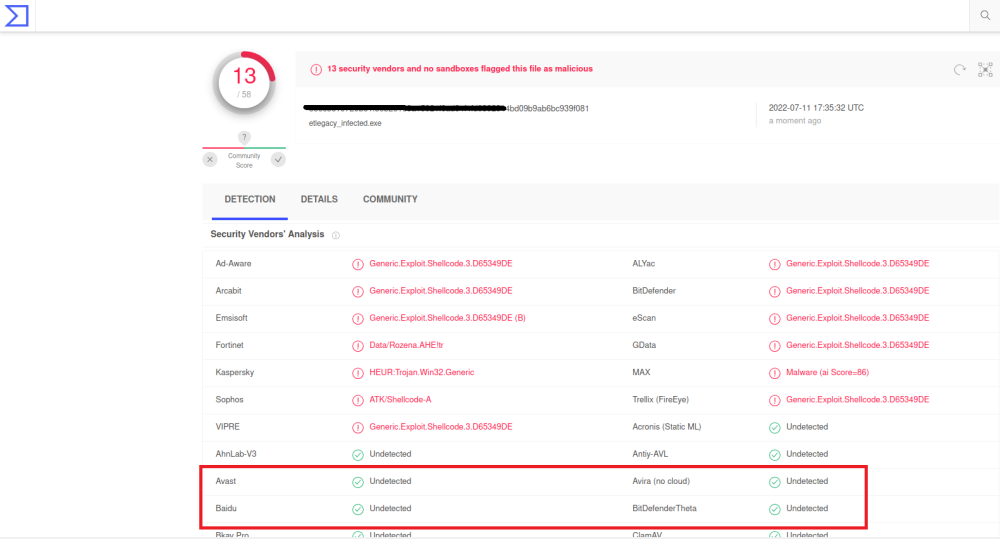Open the DETAILS tab
The width and height of the screenshot is (1000, 539).
point(319,200)
